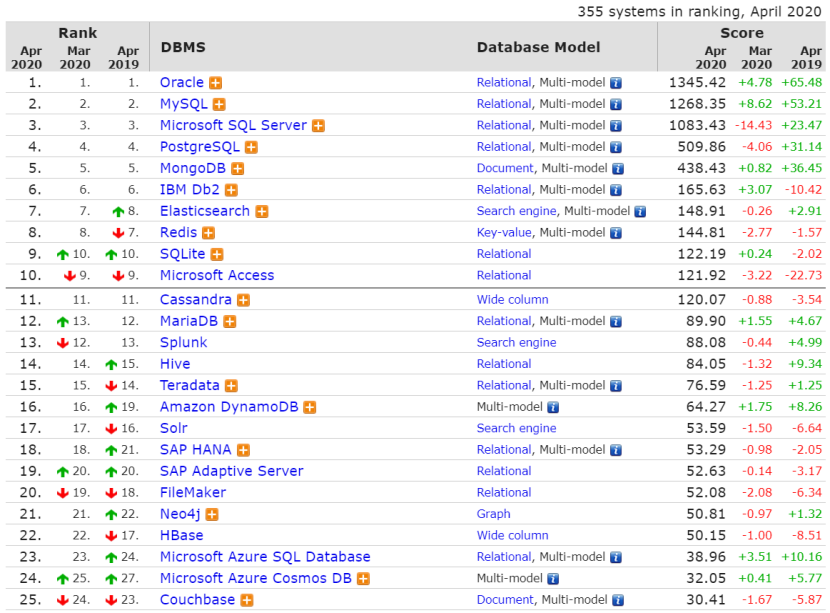Click the plus icon beside Redis

pyautogui.click(x=208, y=233)
